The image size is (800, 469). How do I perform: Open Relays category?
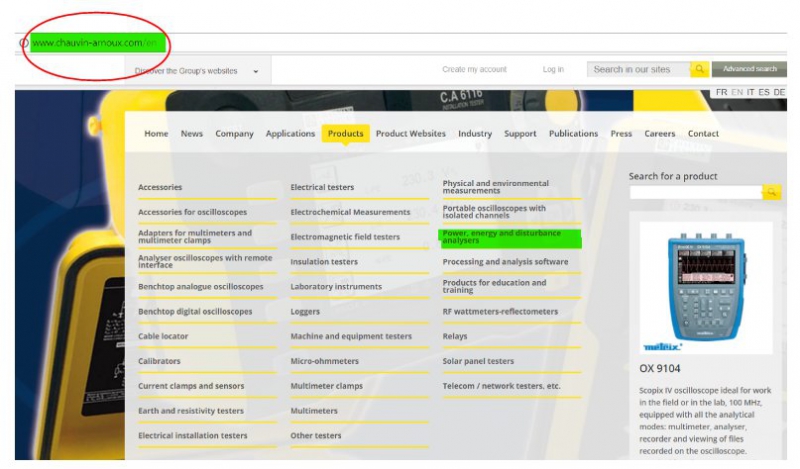point(455,336)
